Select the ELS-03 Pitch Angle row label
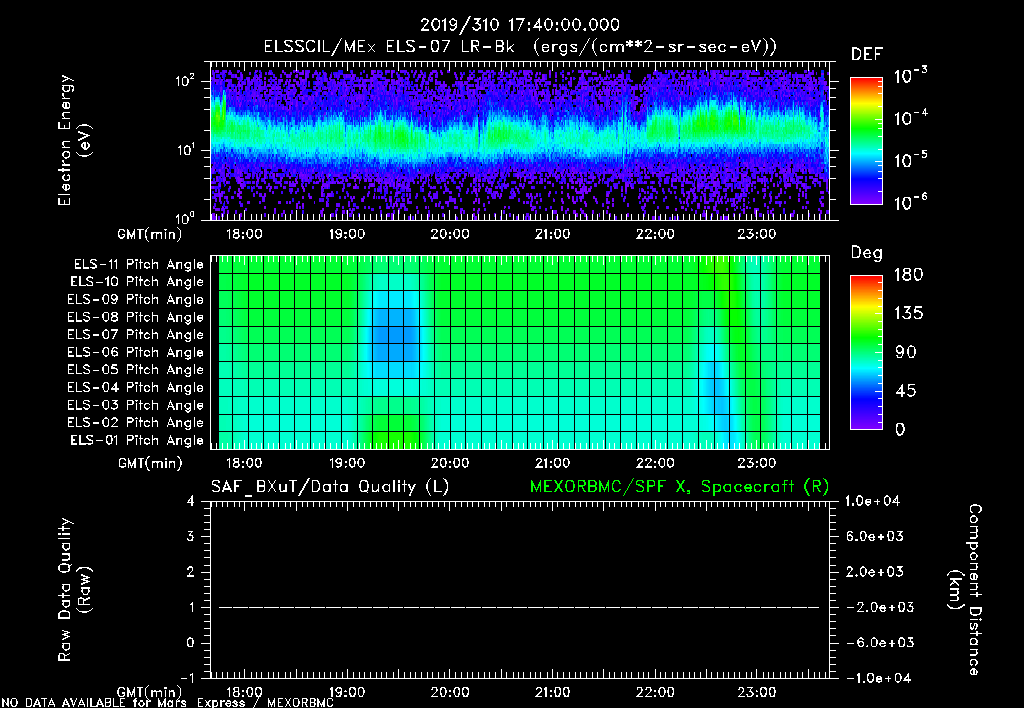The width and height of the screenshot is (1024, 708). point(135,405)
